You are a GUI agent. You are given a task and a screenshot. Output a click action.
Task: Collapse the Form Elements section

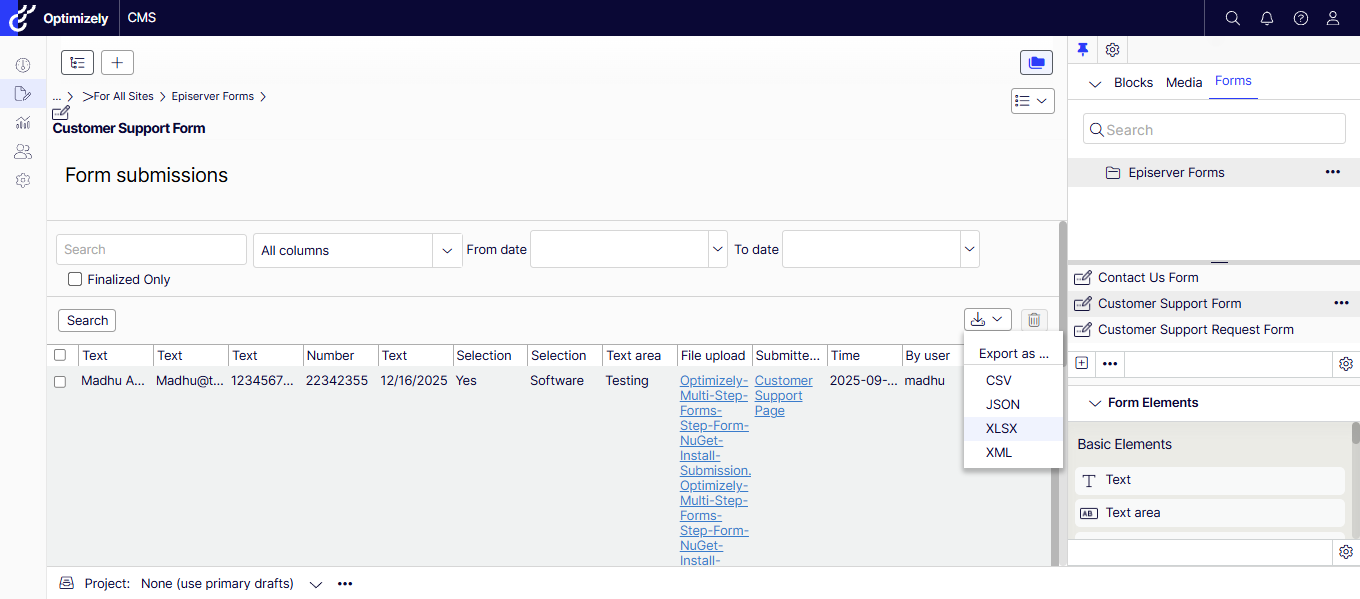tap(1093, 403)
